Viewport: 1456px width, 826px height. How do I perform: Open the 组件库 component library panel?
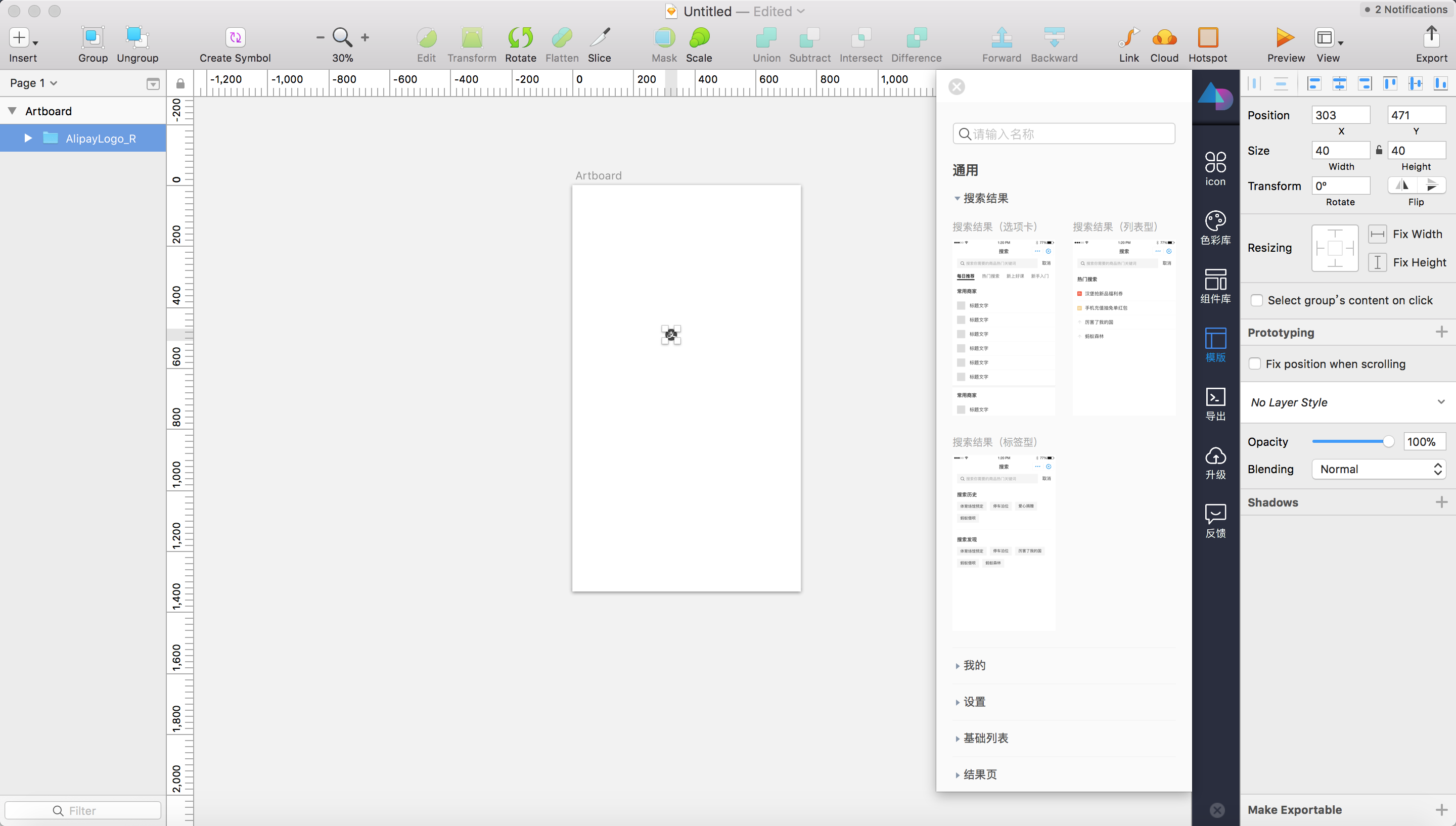coord(1215,285)
